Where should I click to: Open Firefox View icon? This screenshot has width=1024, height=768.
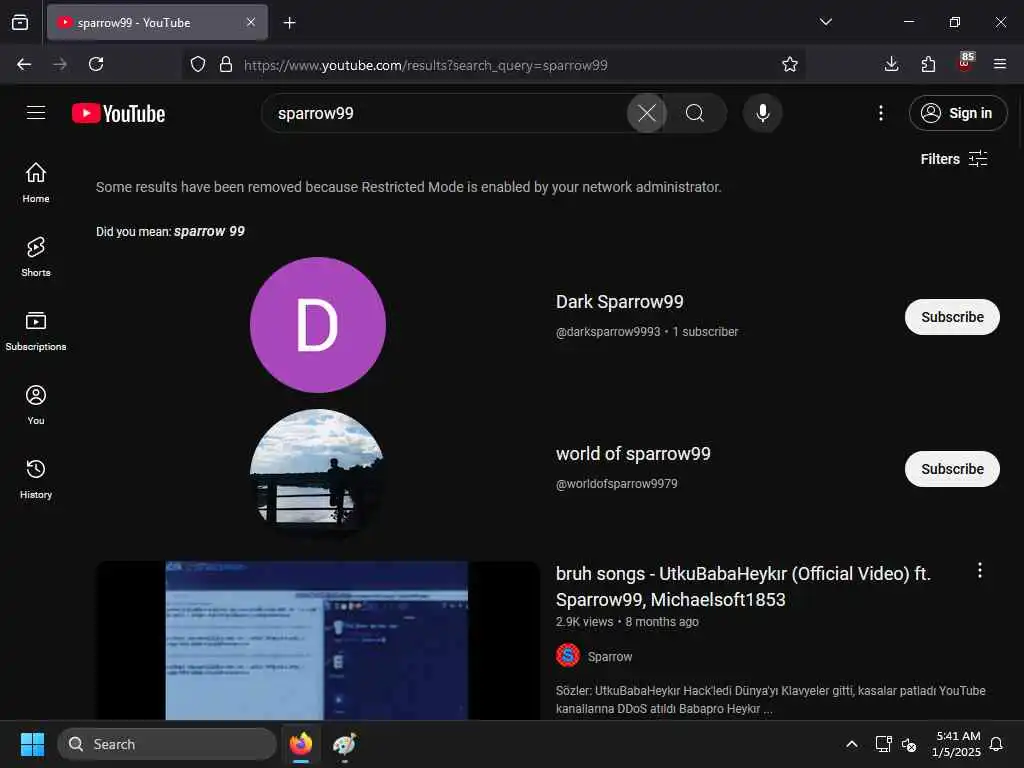pos(20,22)
